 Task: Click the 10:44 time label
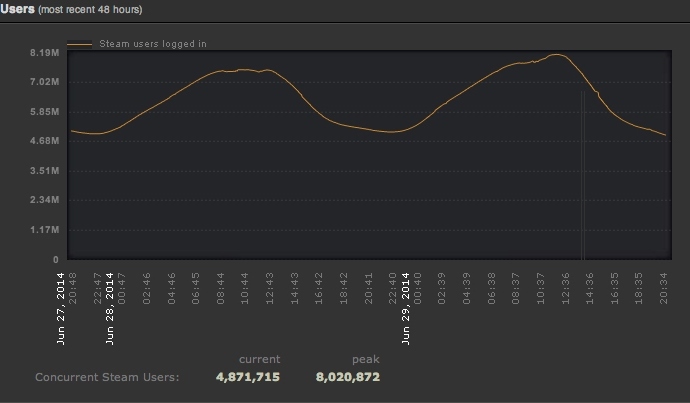245,288
